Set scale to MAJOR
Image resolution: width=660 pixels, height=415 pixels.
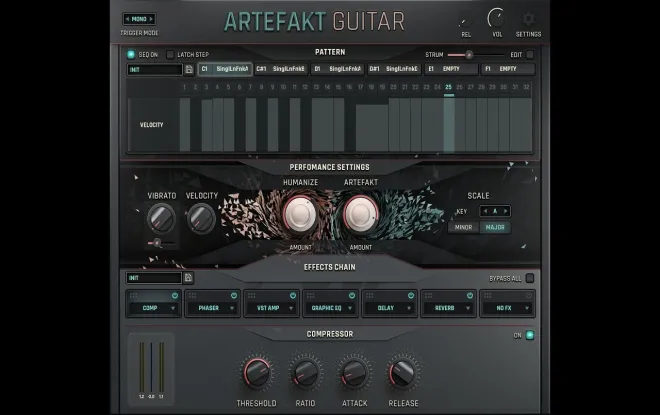pyautogui.click(x=495, y=227)
